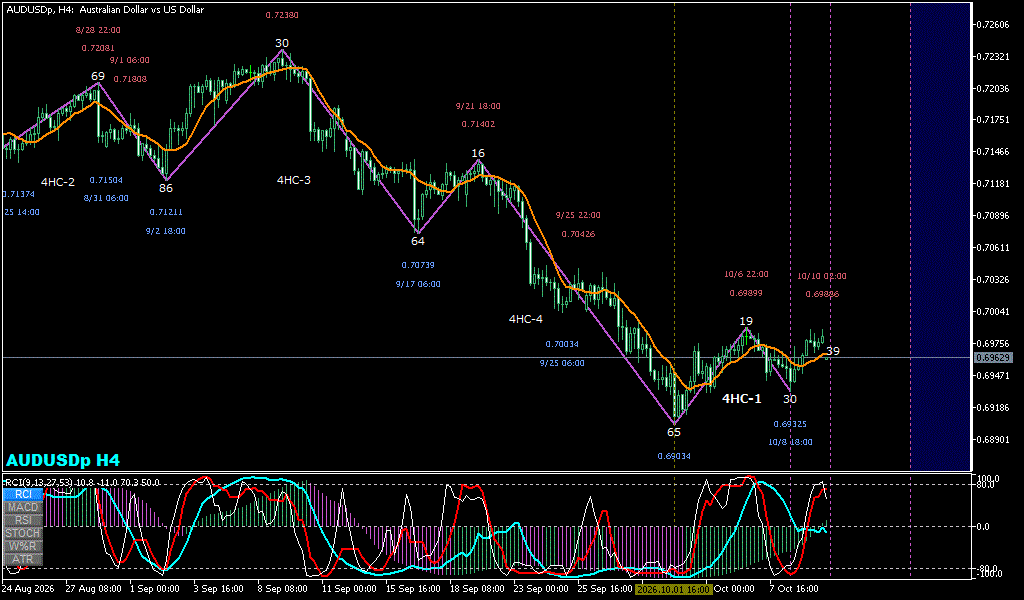Click the price label '0.69899'
Screen dimensions: 1024x600
[x=746, y=293]
